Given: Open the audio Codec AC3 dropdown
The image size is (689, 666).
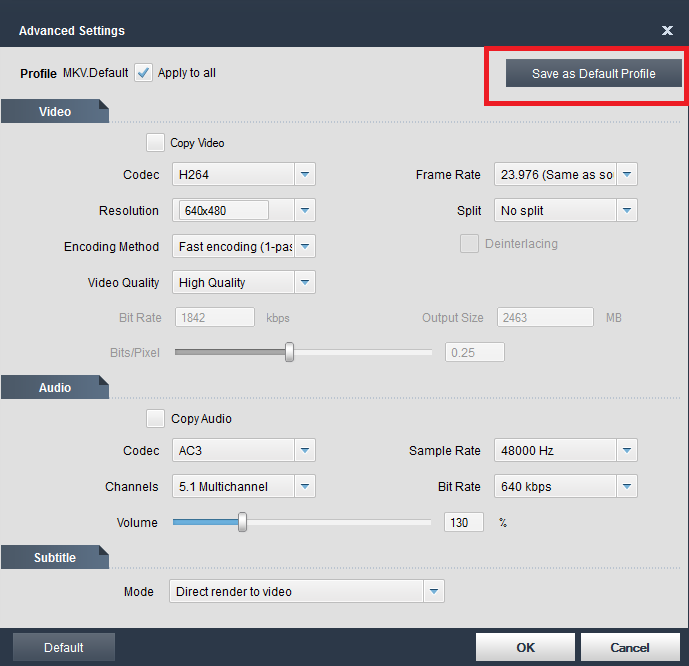Looking at the screenshot, I should click(305, 451).
